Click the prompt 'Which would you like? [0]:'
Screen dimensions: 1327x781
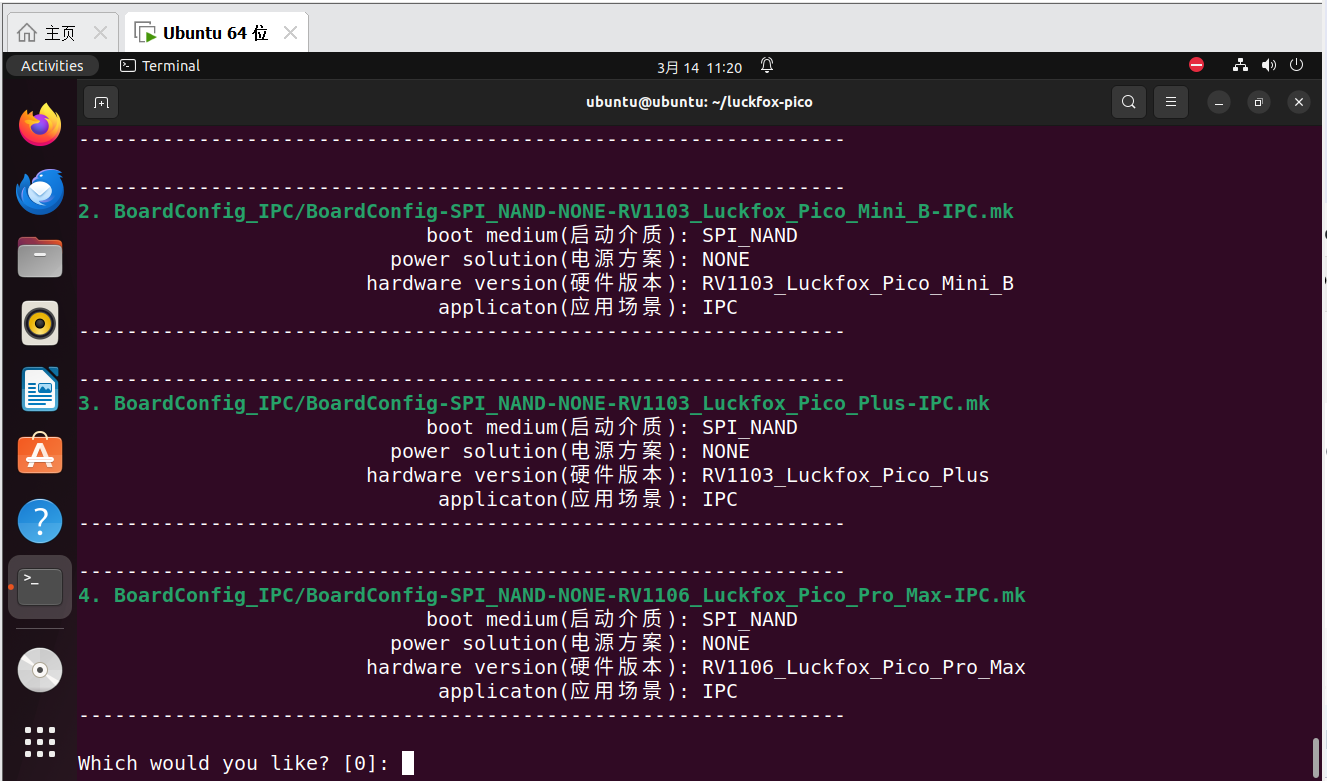[x=234, y=763]
